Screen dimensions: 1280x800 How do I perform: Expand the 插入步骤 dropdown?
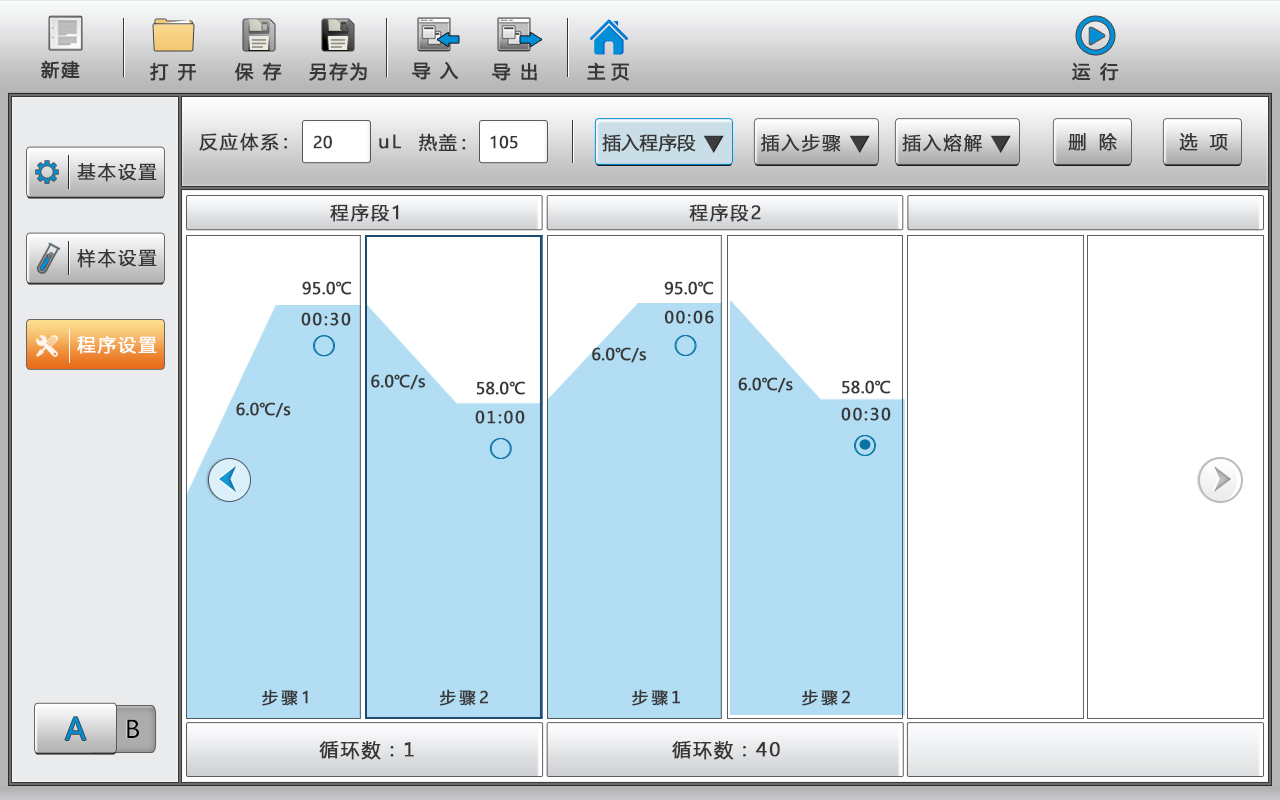pos(816,142)
